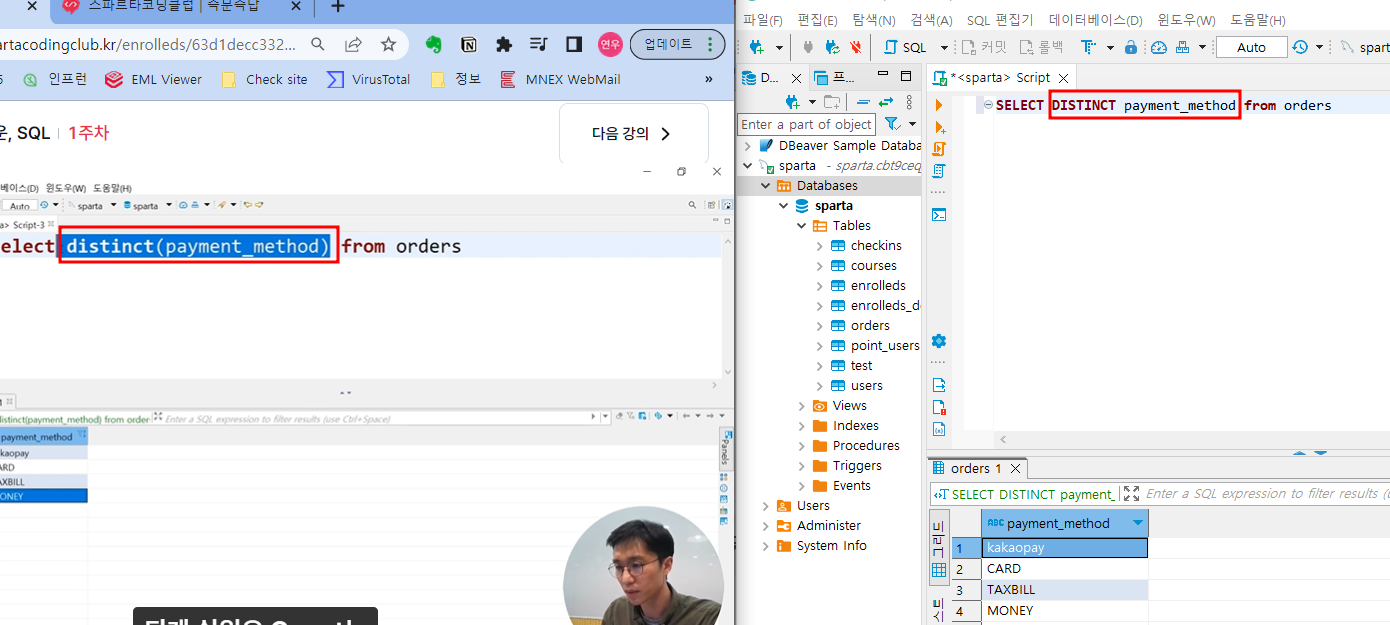1390x625 pixels.
Task: Open the EML Viewer bookmark
Action: coord(154,79)
